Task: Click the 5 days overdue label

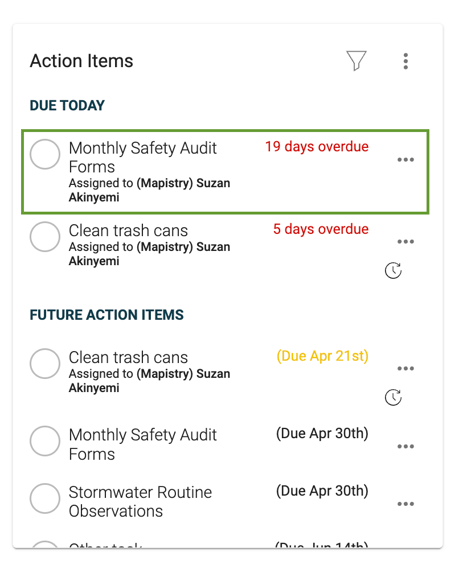Action: [321, 229]
